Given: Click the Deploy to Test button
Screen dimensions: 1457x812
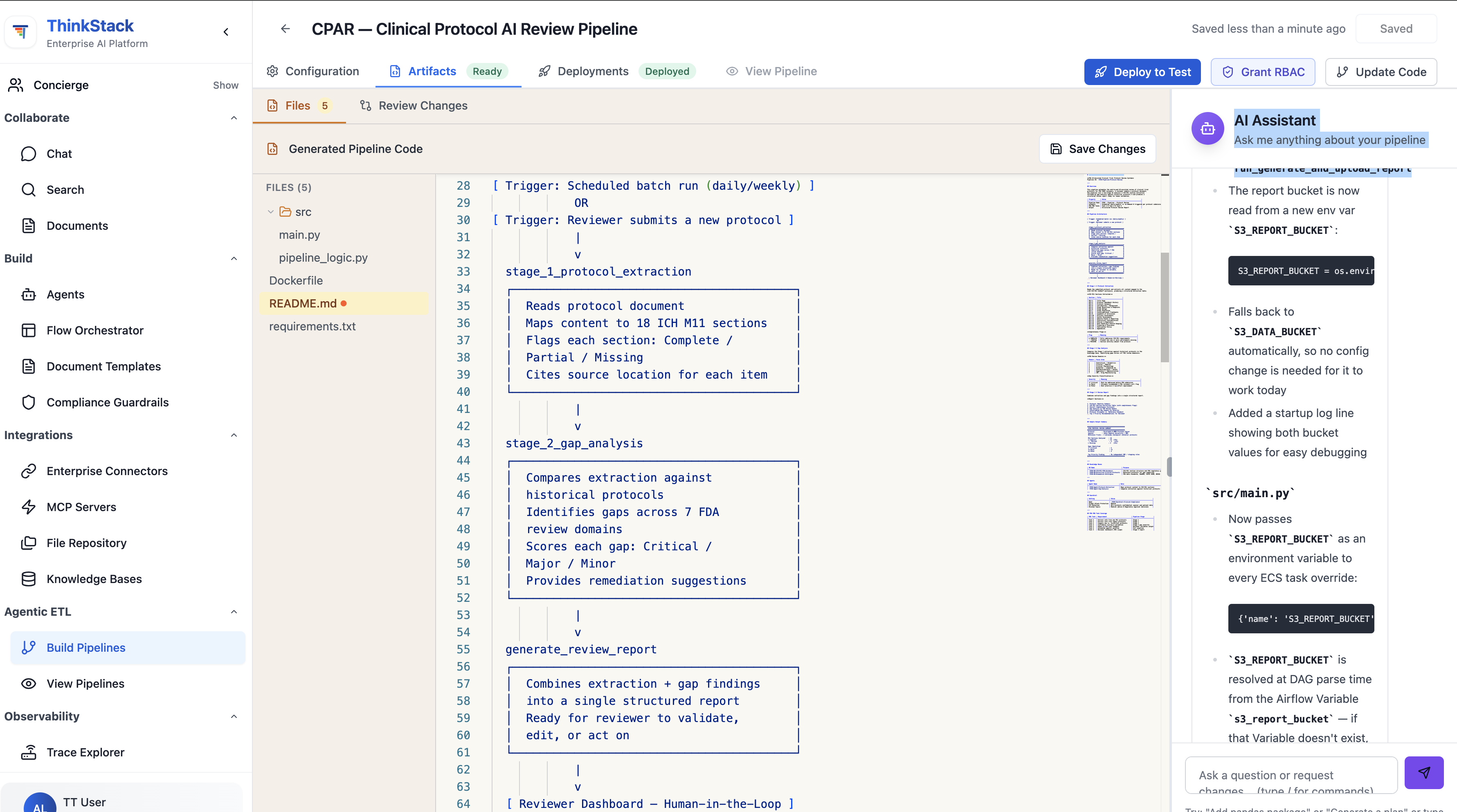Looking at the screenshot, I should click(1142, 72).
